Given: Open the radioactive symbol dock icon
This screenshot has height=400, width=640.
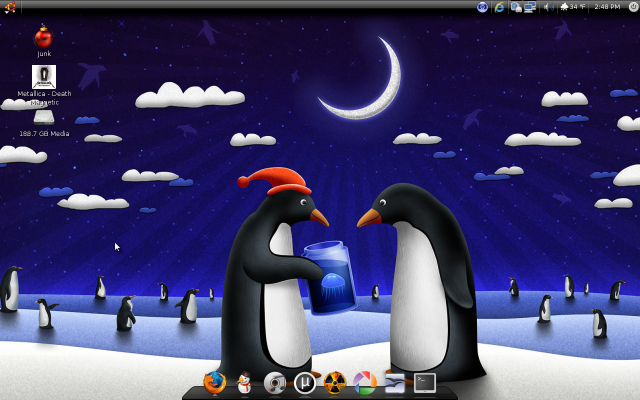Looking at the screenshot, I should [335, 383].
